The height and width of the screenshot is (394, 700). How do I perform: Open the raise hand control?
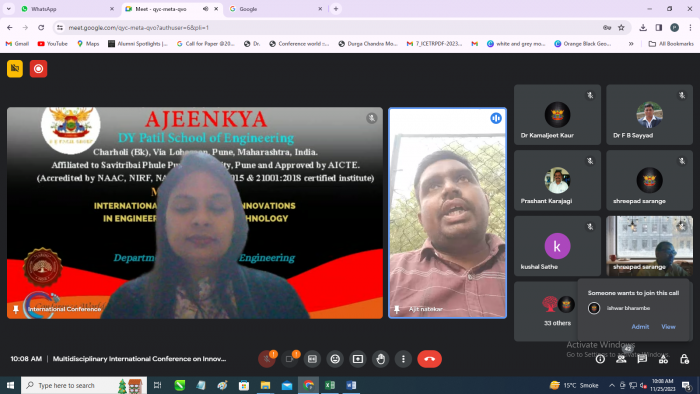380,359
